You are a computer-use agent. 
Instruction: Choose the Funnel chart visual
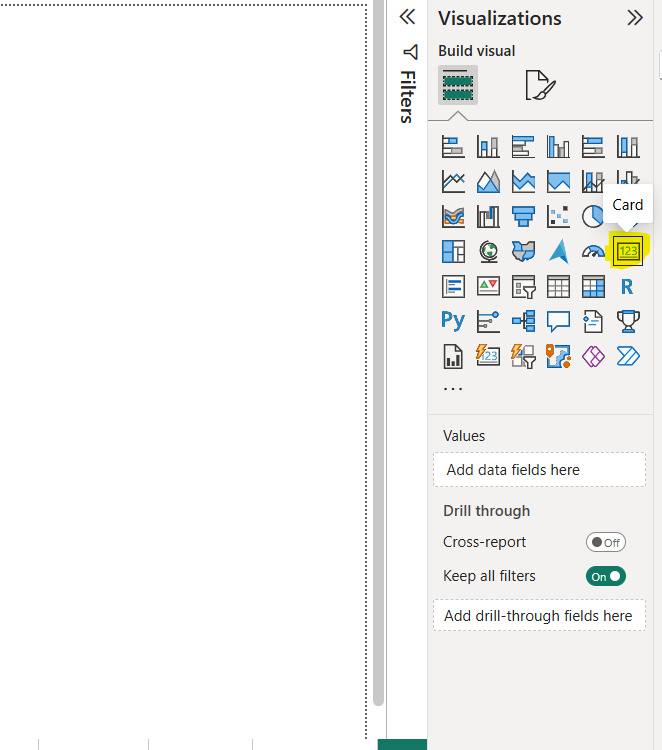[x=523, y=216]
